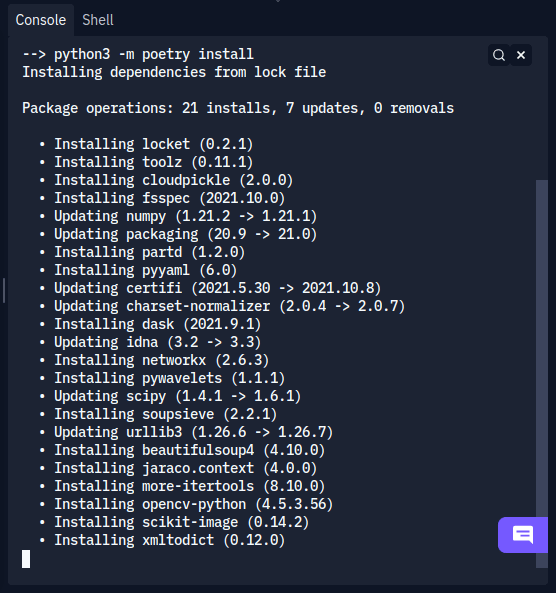Open the purple chat bubble widget
The height and width of the screenshot is (593, 556).
[523, 535]
